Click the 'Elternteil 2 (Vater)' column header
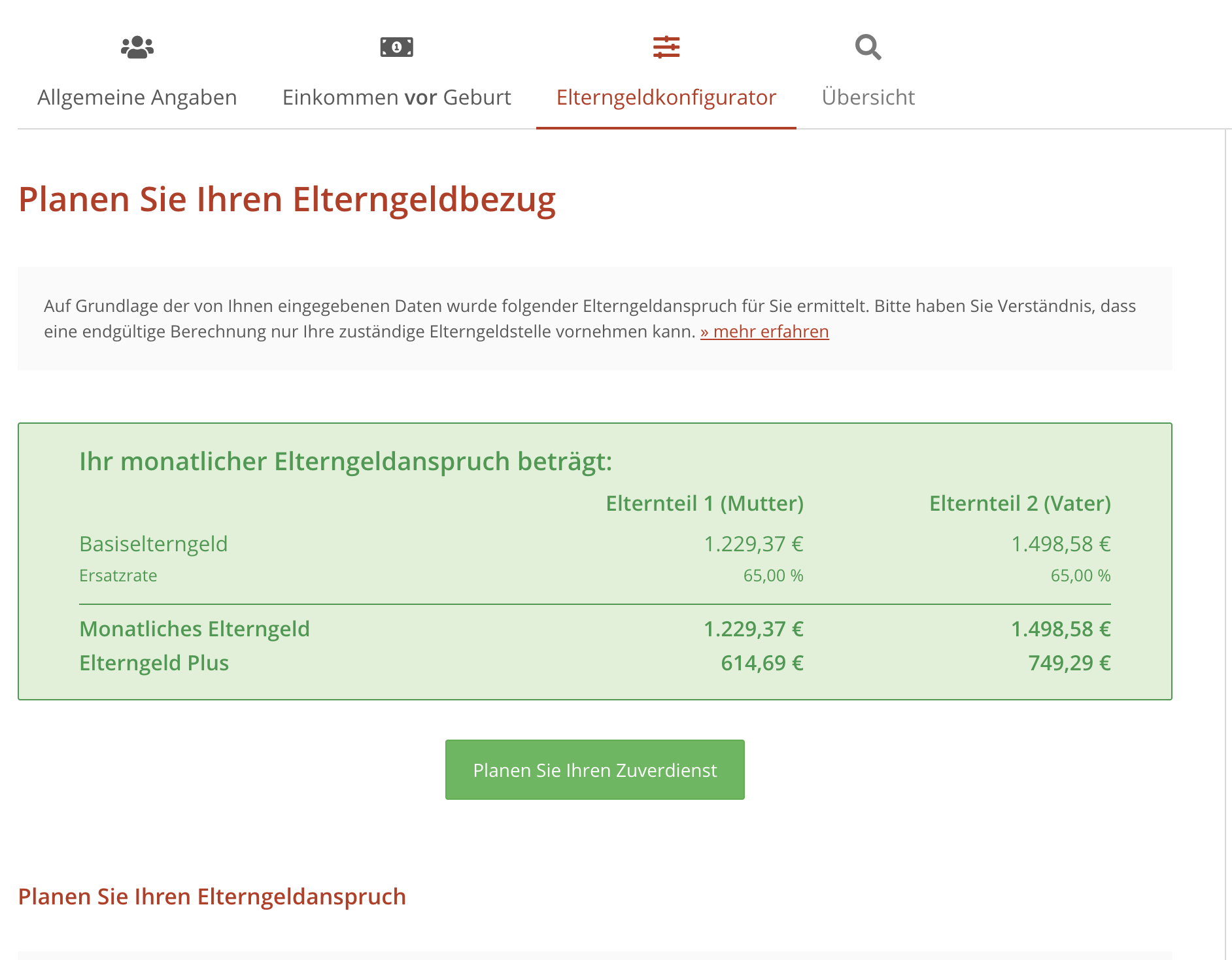Viewport: 1232px width, 960px height. [x=1020, y=504]
